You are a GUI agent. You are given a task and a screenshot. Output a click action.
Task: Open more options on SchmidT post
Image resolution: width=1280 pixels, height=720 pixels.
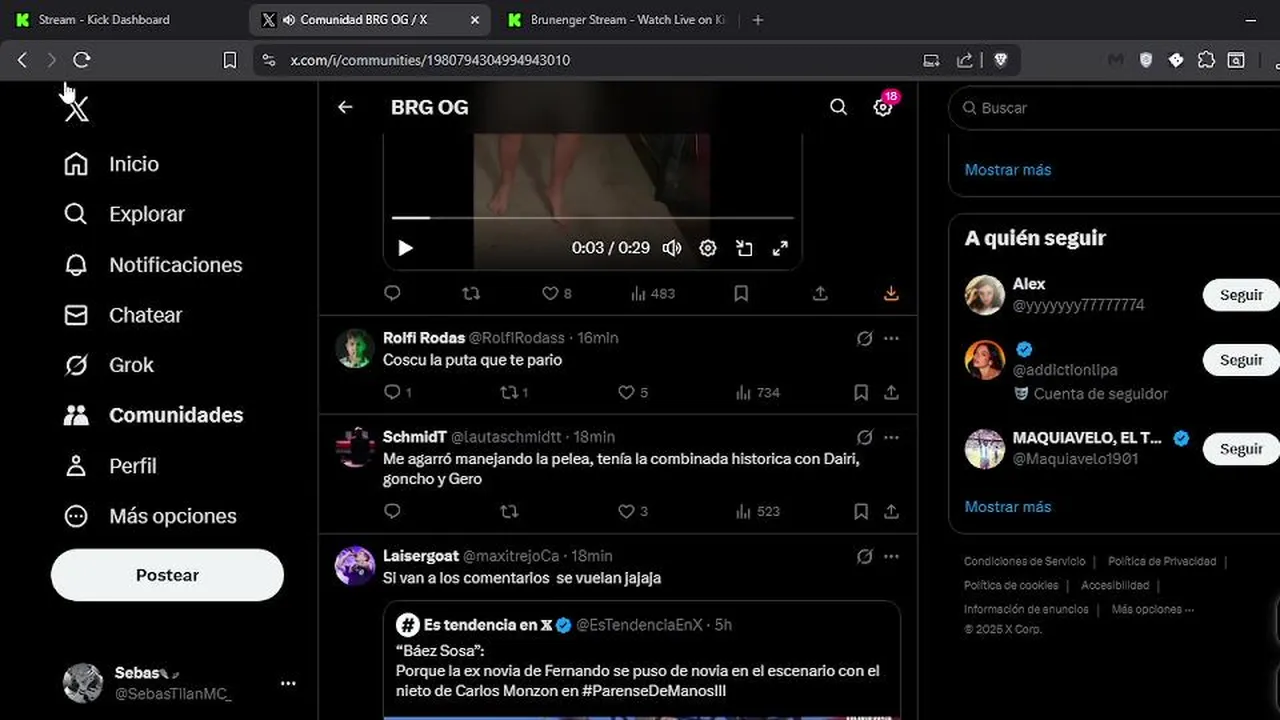(891, 437)
